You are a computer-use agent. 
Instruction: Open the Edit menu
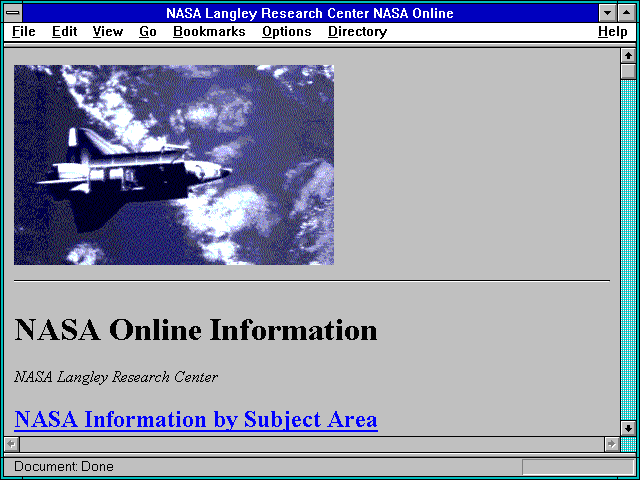(x=64, y=32)
